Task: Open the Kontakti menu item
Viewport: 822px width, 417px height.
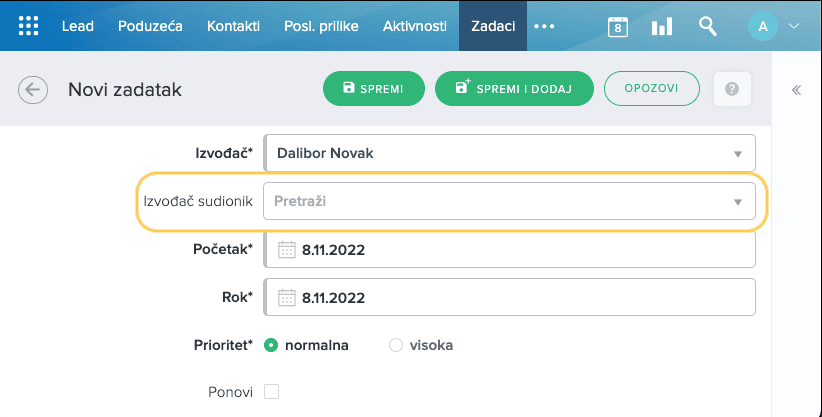Action: pyautogui.click(x=233, y=26)
